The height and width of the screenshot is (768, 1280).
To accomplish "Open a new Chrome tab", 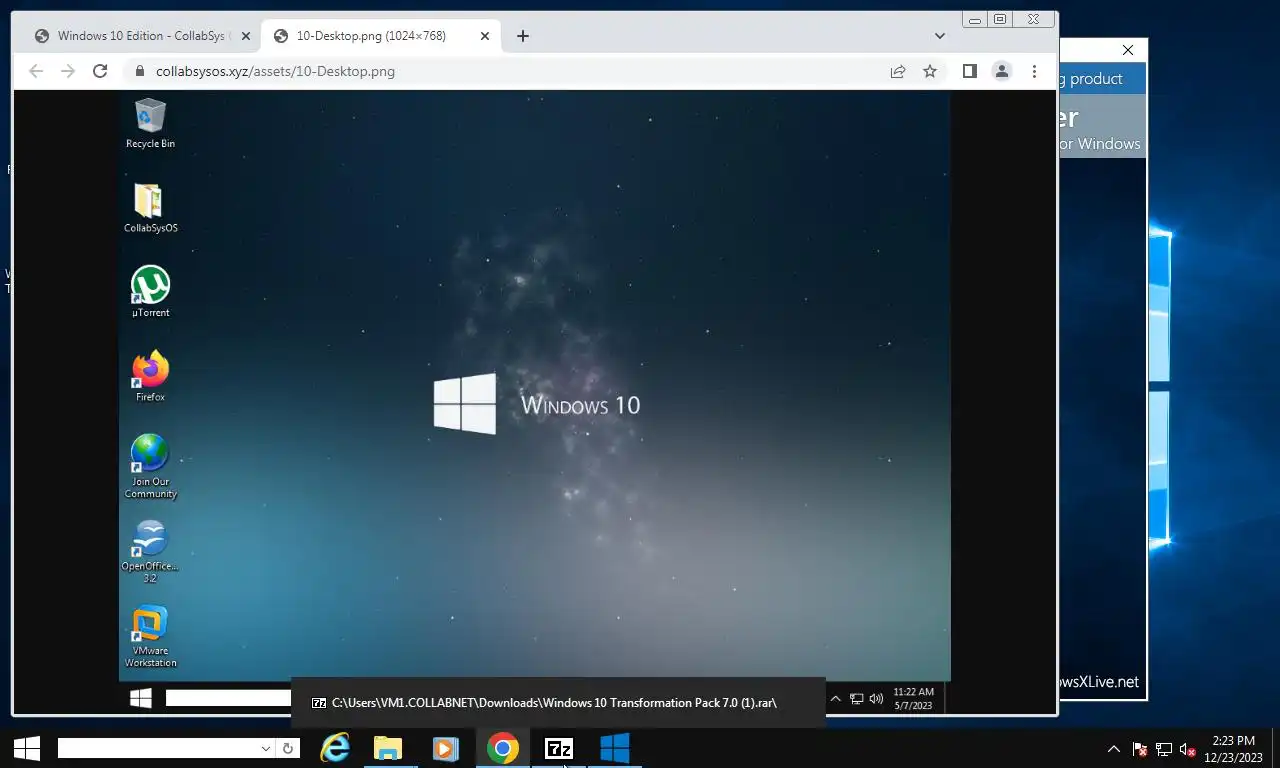I will point(522,36).
